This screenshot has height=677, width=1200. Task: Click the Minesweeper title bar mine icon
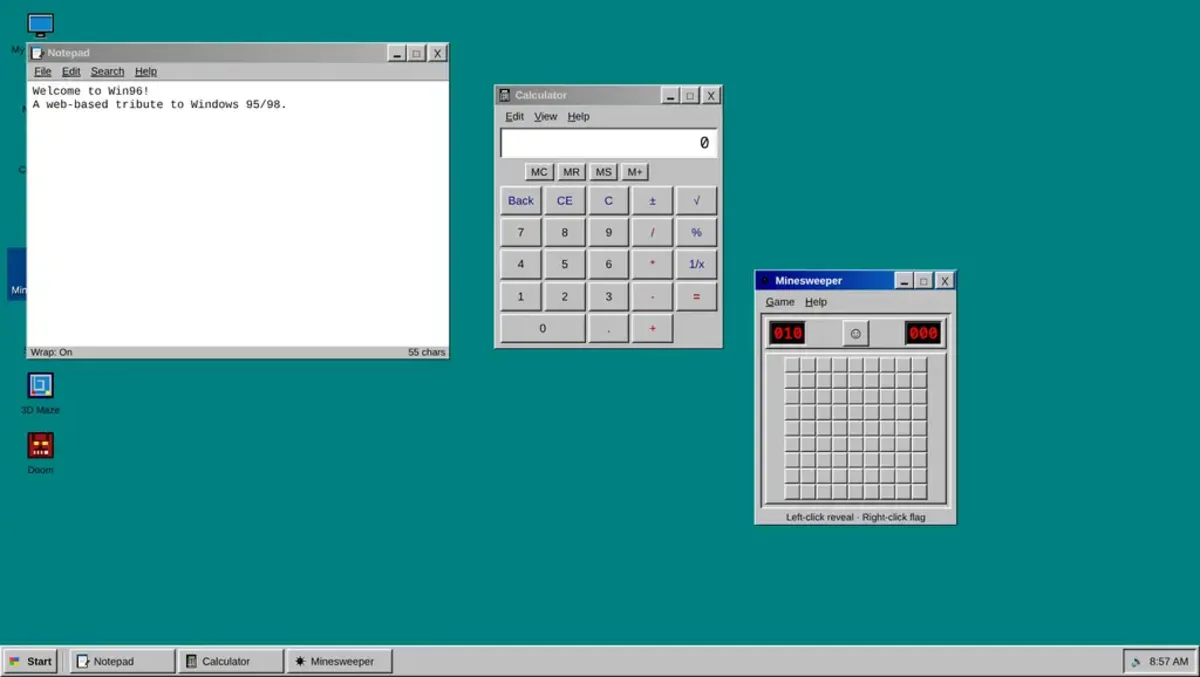765,281
